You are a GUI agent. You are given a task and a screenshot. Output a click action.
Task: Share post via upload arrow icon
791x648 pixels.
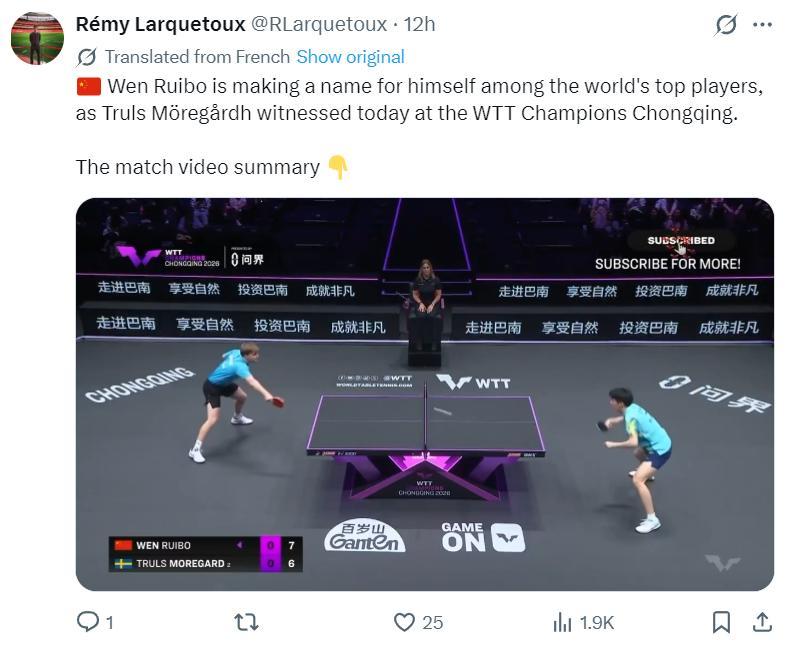point(762,622)
